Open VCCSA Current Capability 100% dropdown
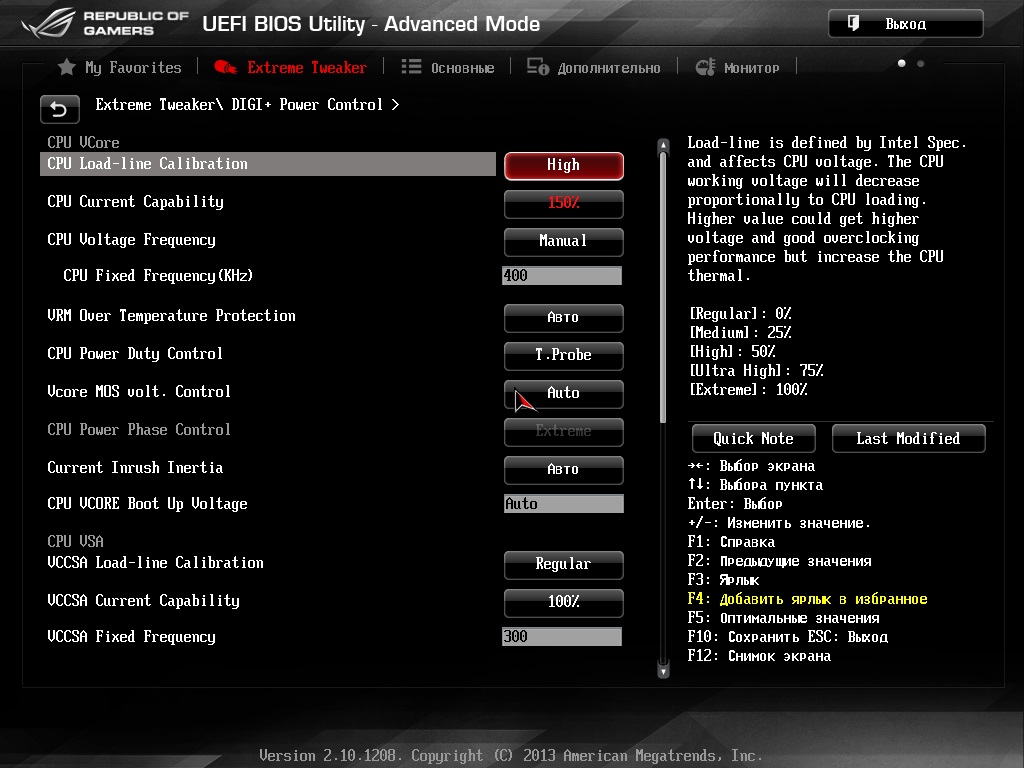Viewport: 1024px width, 768px height. [x=564, y=602]
